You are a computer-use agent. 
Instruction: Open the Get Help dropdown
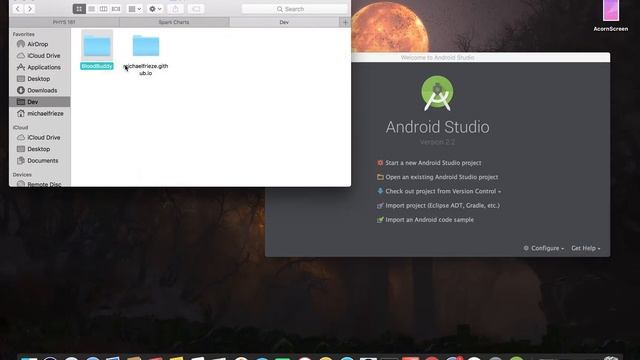pos(585,248)
